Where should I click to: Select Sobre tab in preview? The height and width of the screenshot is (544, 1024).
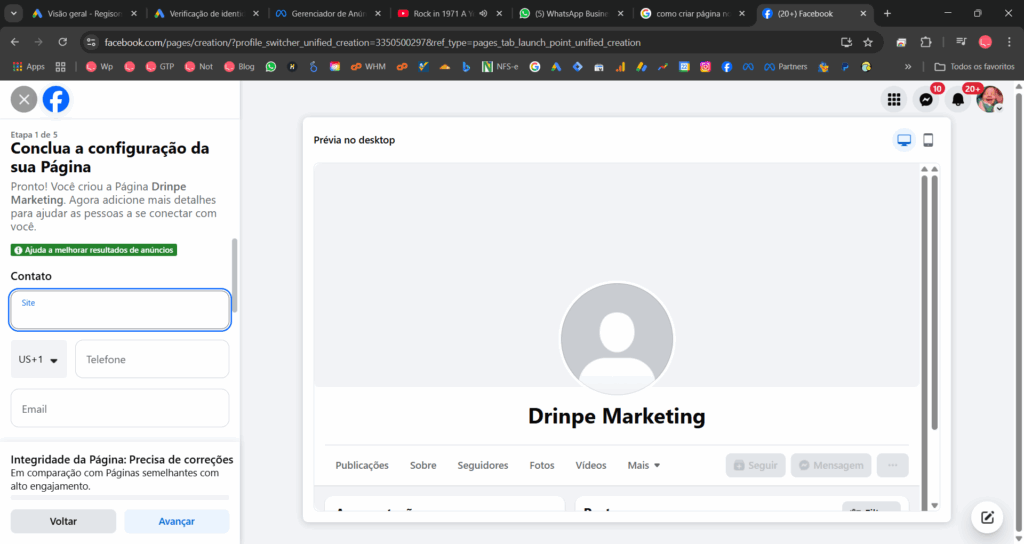[x=423, y=465]
